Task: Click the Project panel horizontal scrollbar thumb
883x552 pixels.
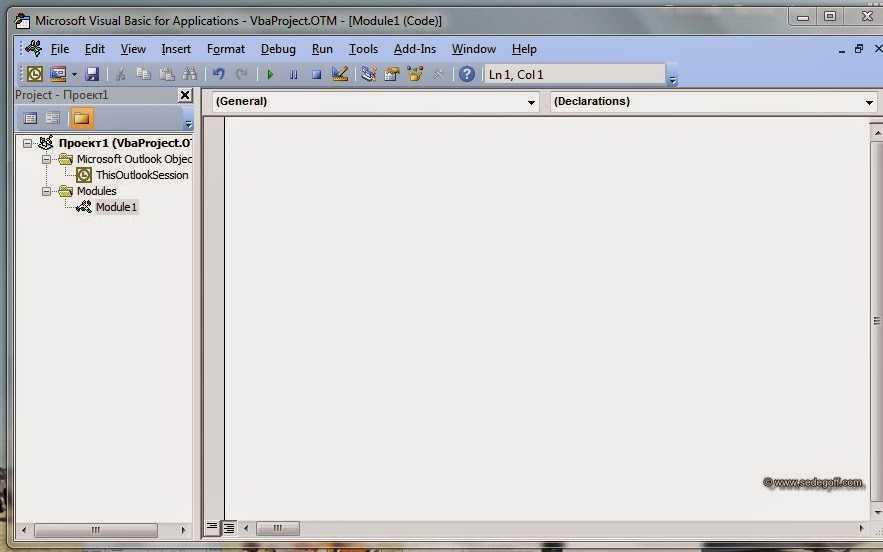Action: tap(96, 530)
